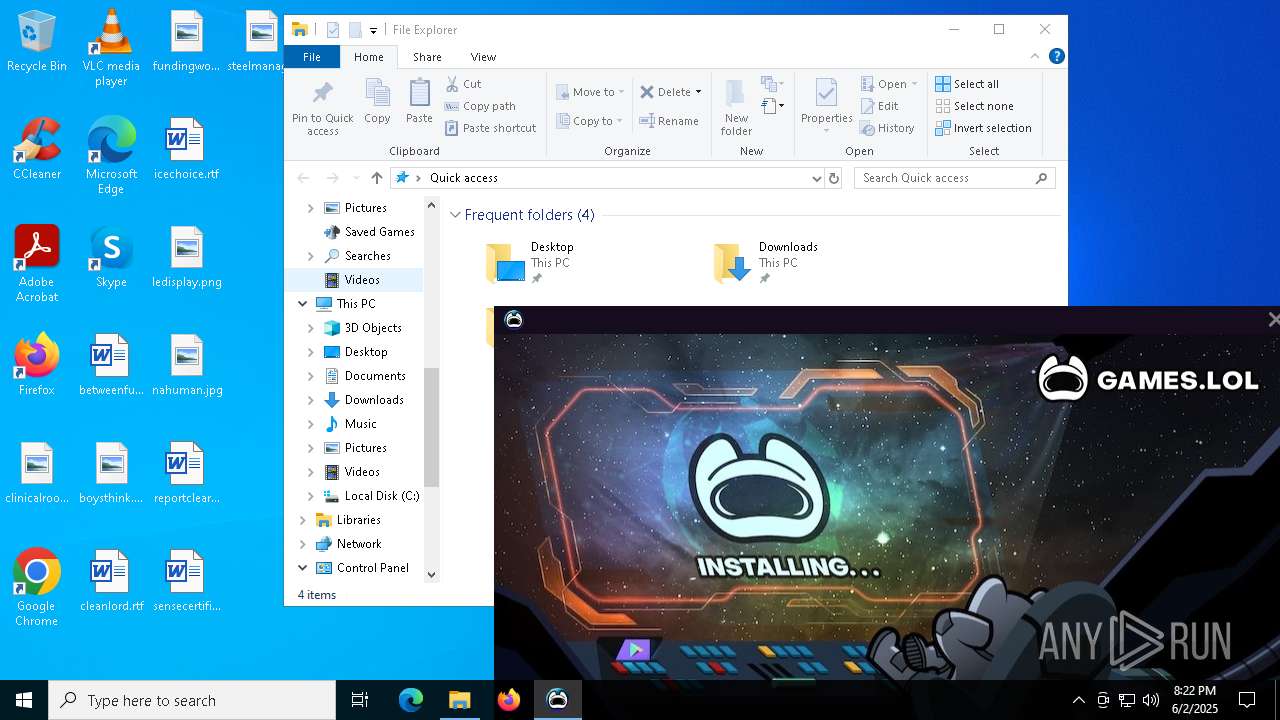The height and width of the screenshot is (720, 1280).
Task: Click Copy path in Clipboard group
Action: click(x=480, y=106)
